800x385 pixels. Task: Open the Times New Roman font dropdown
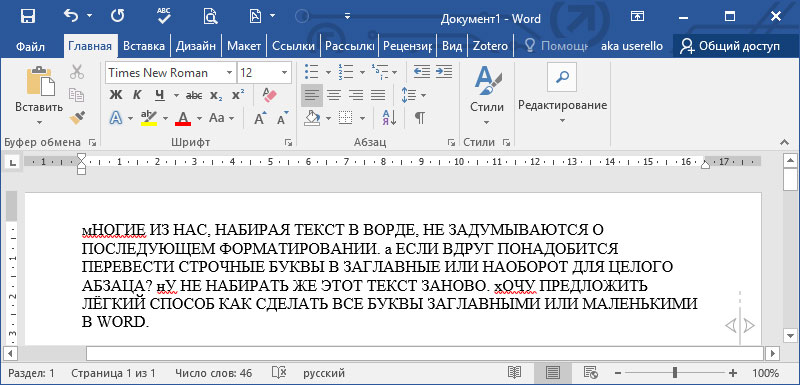(x=230, y=73)
